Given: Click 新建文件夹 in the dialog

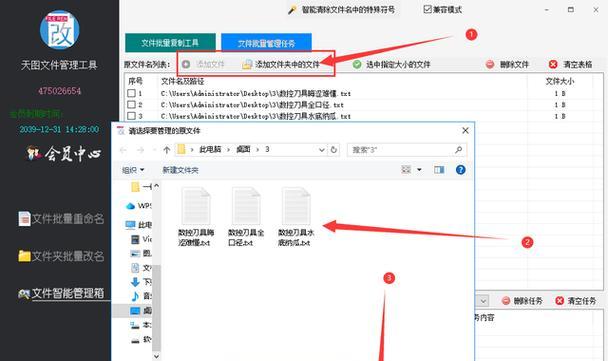Looking at the screenshot, I should [x=180, y=170].
